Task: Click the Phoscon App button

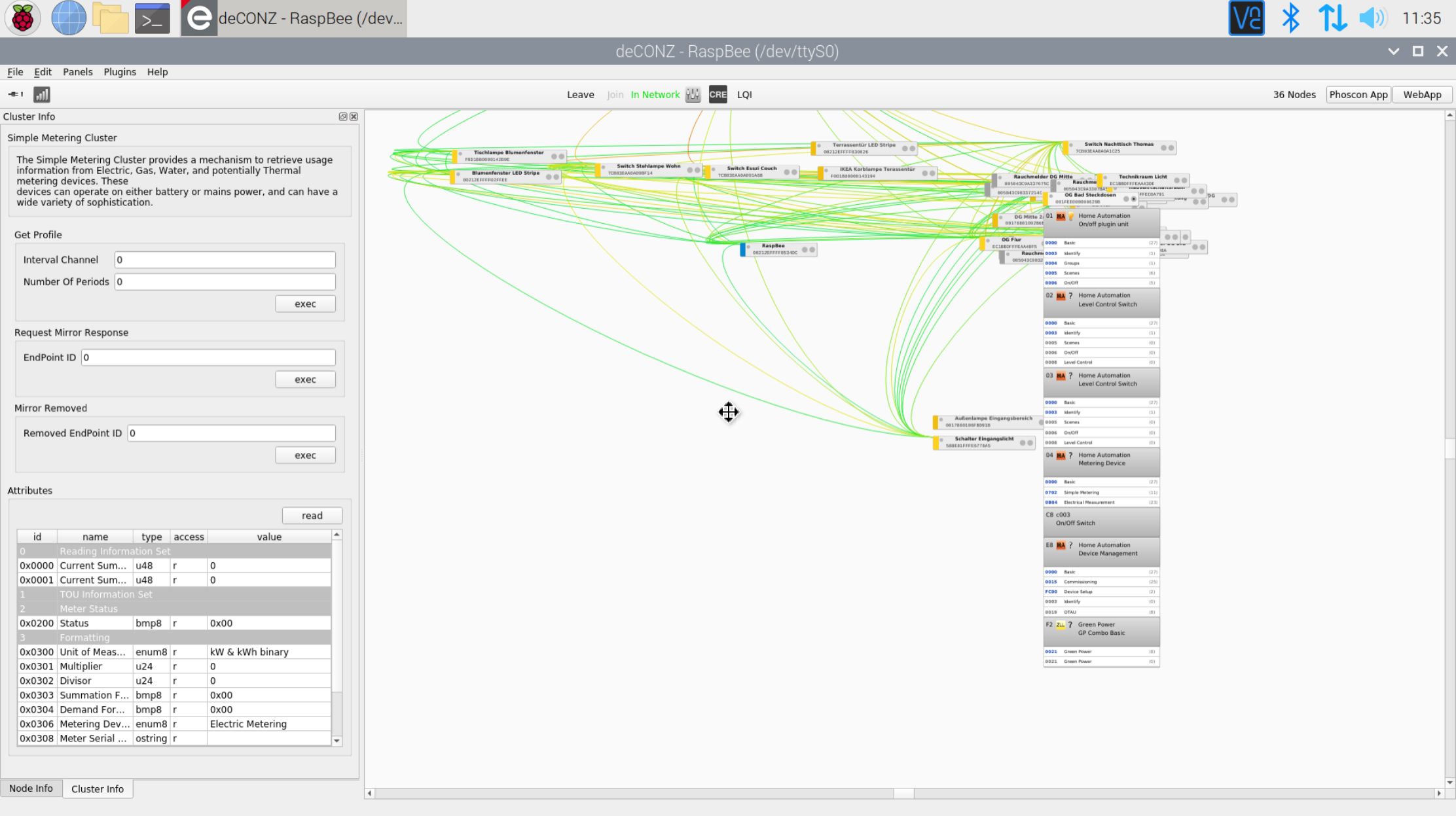Action: (x=1358, y=95)
